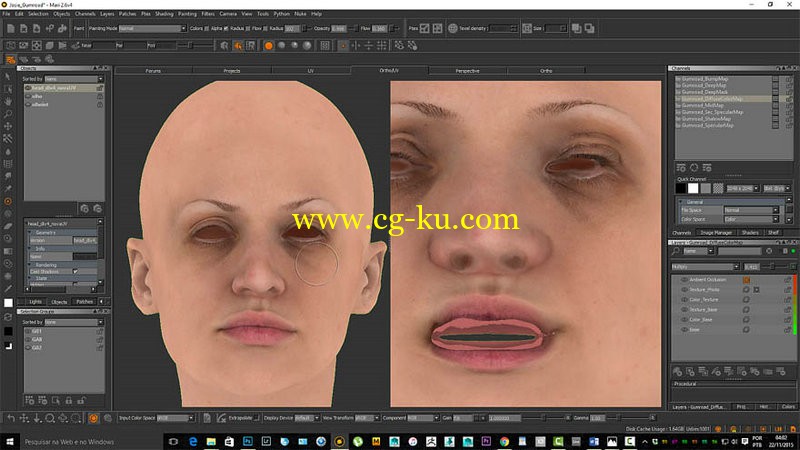The image size is (800, 450).
Task: Collapse the General section expander
Action: click(681, 202)
